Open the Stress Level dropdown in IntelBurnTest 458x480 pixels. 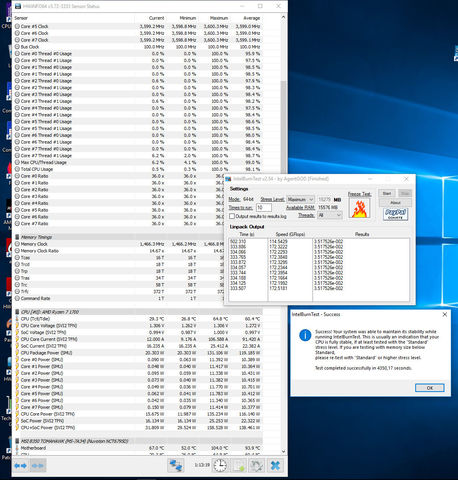coord(300,199)
